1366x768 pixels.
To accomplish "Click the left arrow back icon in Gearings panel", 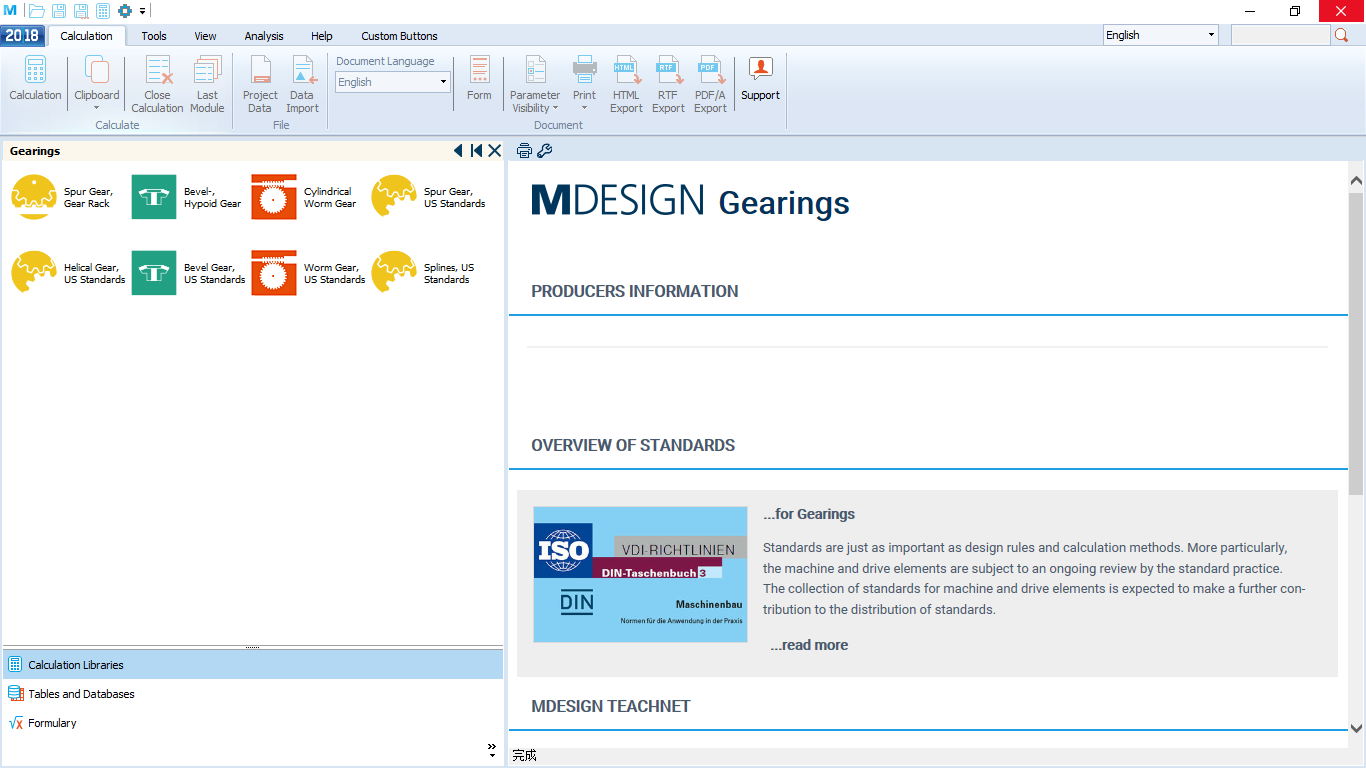I will coord(458,151).
